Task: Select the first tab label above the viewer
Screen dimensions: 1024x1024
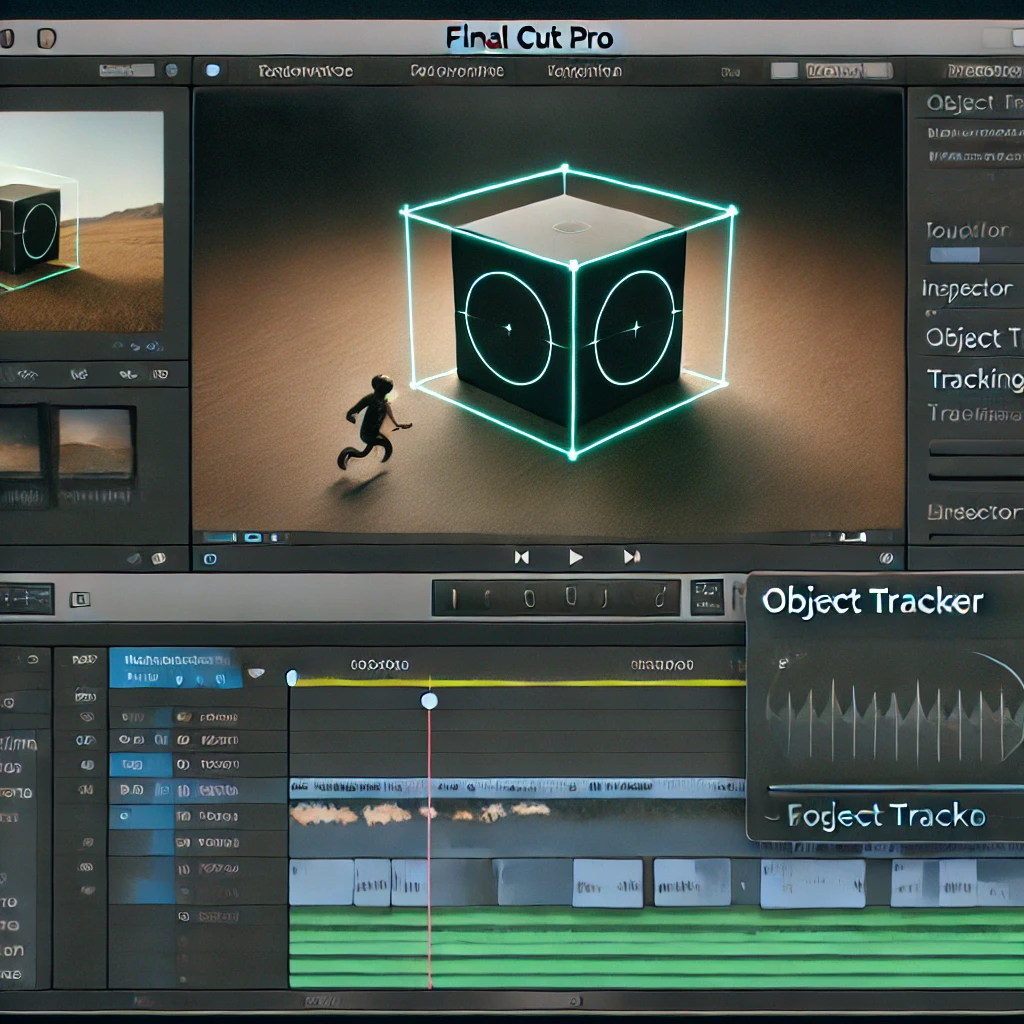Action: 306,71
